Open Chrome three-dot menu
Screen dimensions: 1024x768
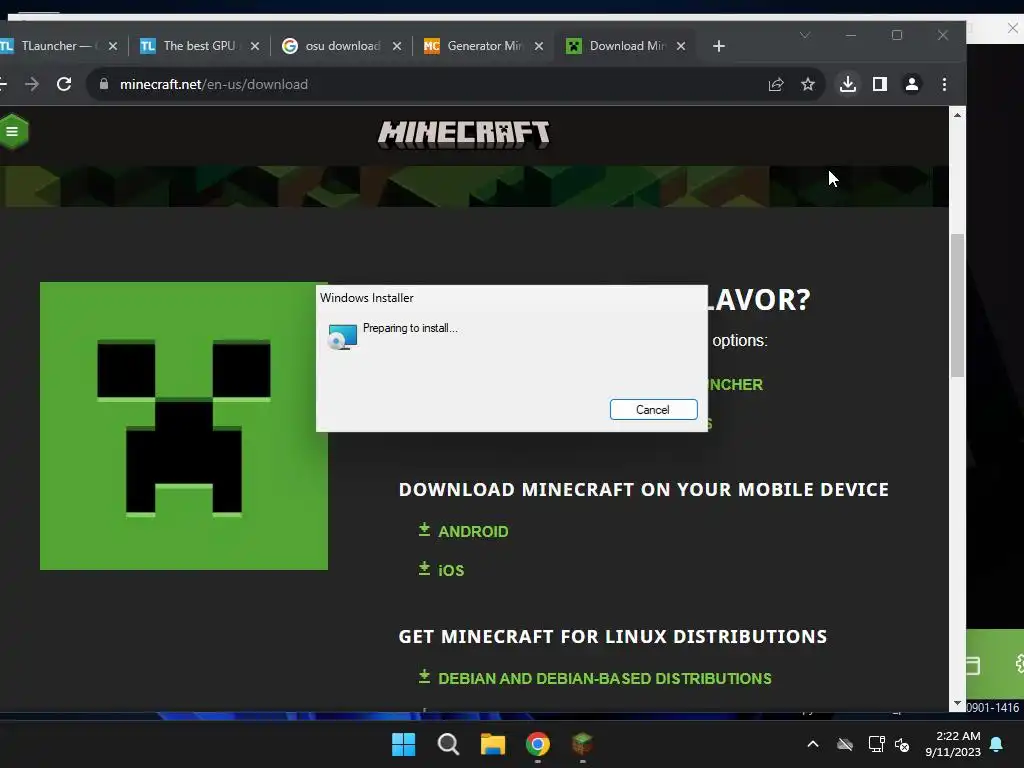(944, 84)
